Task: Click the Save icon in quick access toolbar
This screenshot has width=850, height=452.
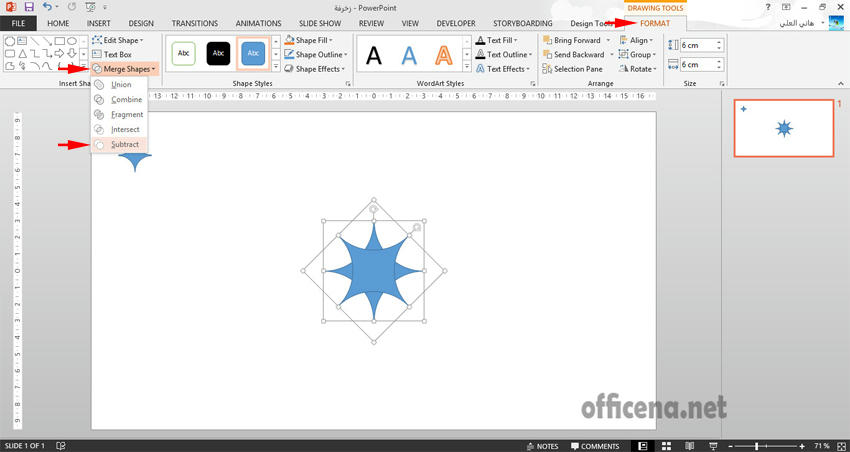Action: click(29, 7)
